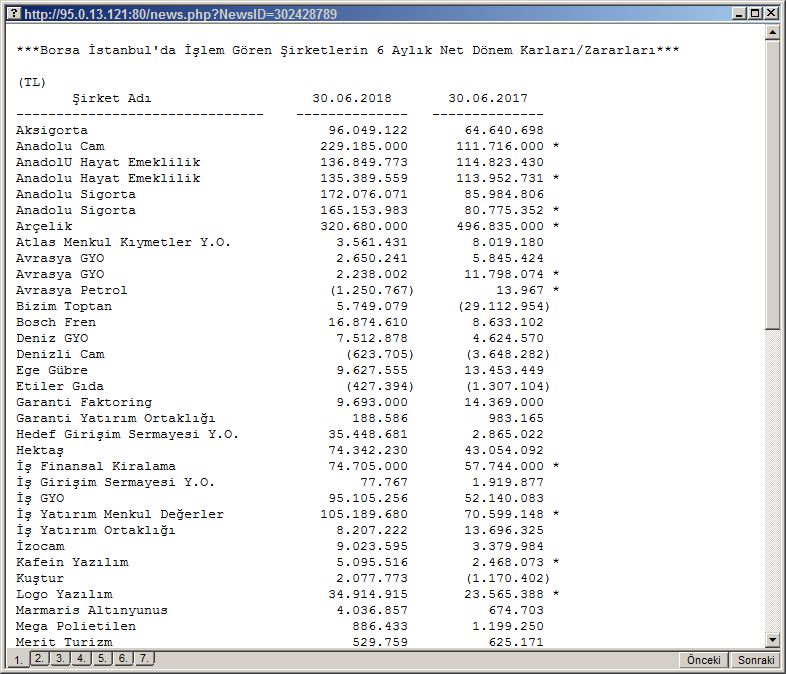
Task: Click Logo Yazılım 2018 value 34.914.915
Action: (368, 595)
